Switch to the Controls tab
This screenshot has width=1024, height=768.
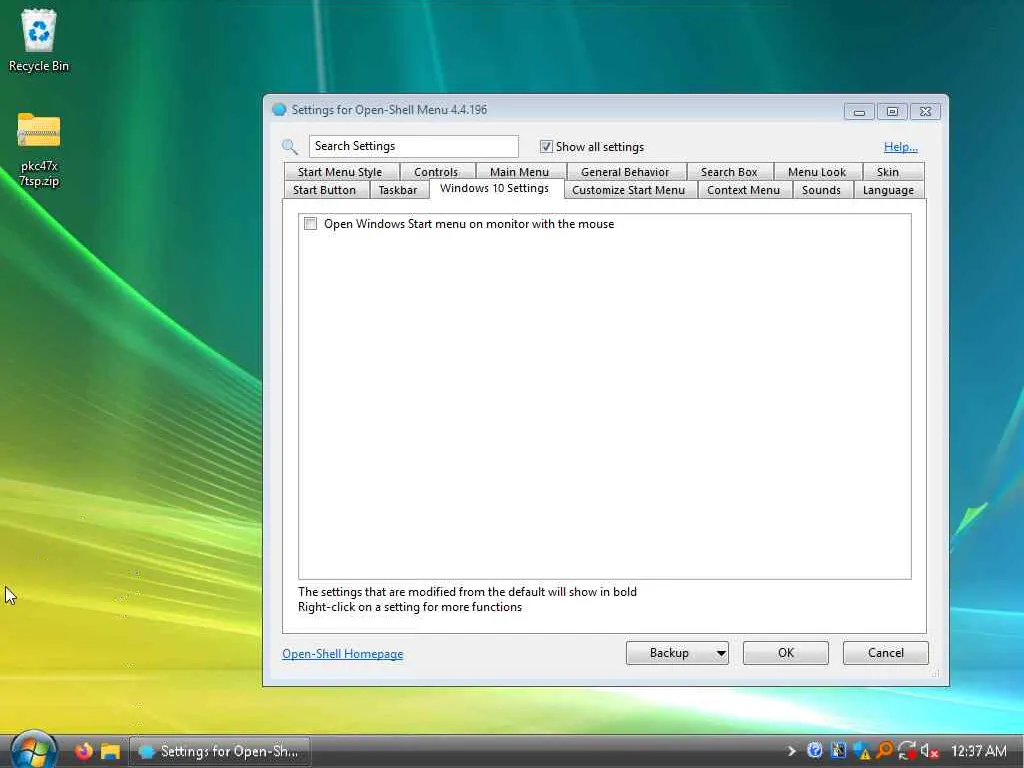(436, 172)
